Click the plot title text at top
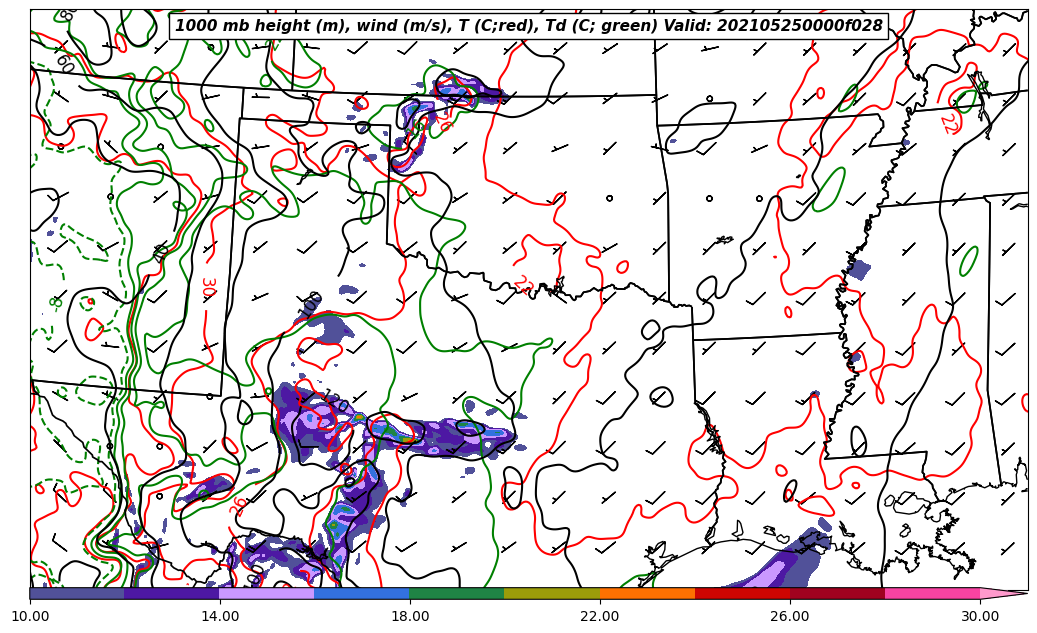The width and height of the screenshot is (1037, 633). point(529,26)
